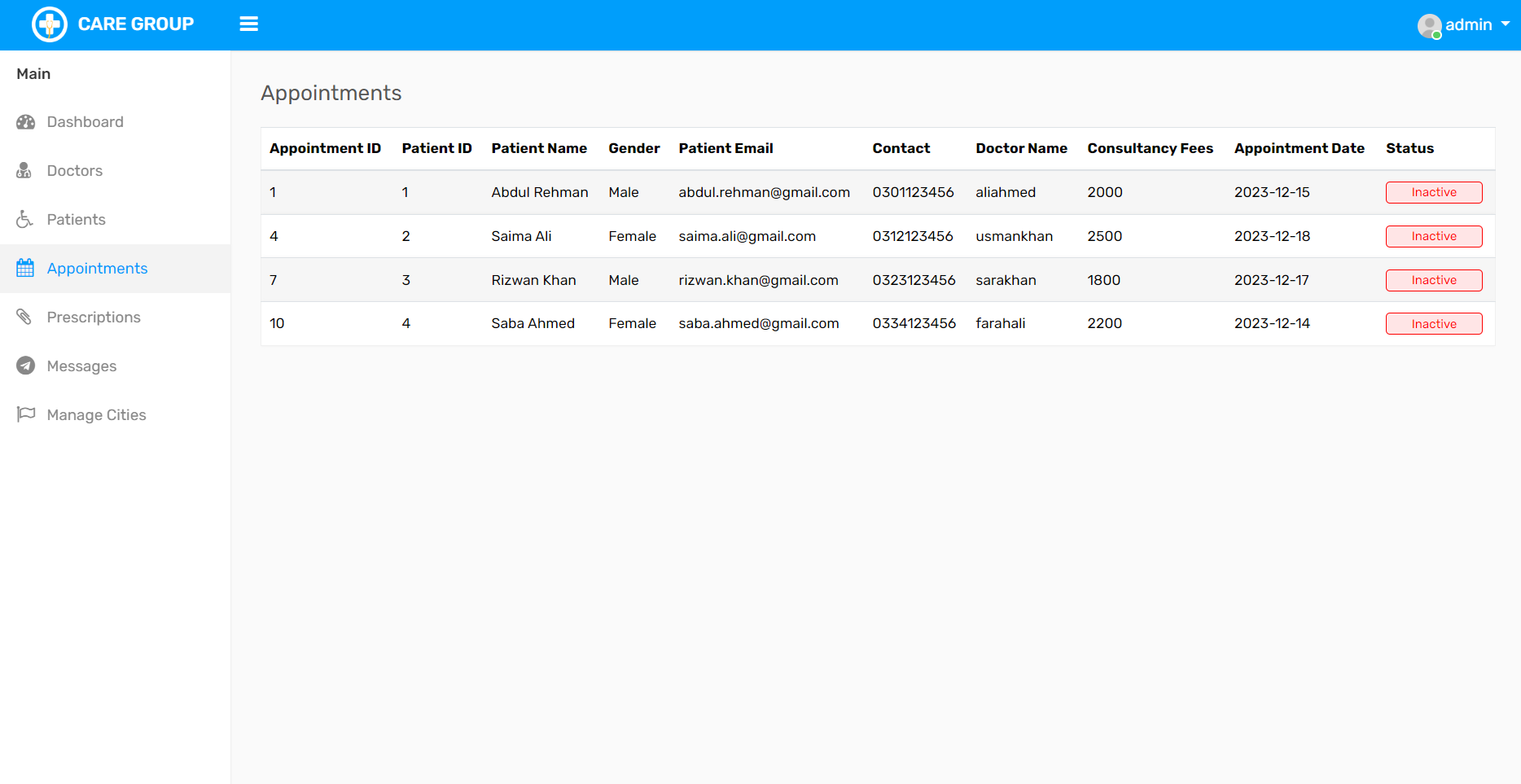The width and height of the screenshot is (1521, 784).
Task: Click the Patients wheelchair icon
Action: point(25,220)
